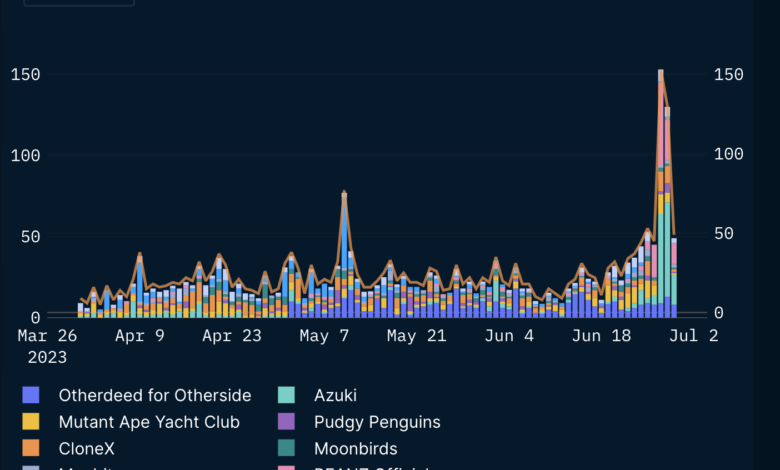Click the right y-axis 100 label
Screen dimensions: 780x470
[x=729, y=154]
